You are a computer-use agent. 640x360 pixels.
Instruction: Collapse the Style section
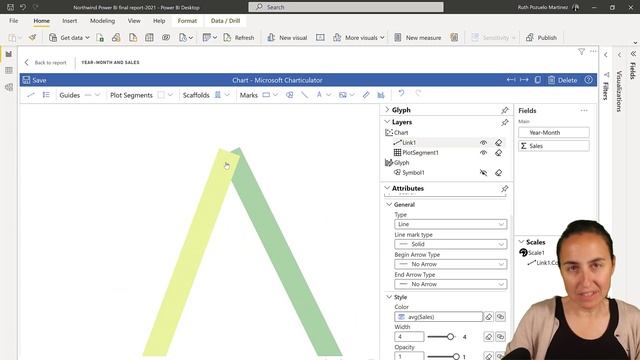pyautogui.click(x=389, y=297)
